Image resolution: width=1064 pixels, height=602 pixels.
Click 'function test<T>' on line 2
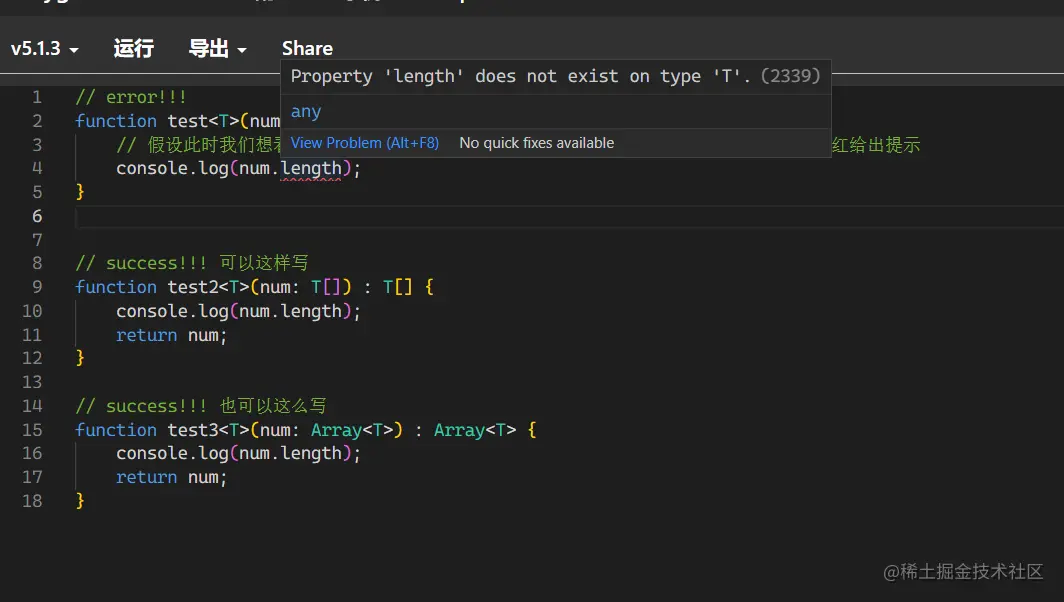(157, 121)
